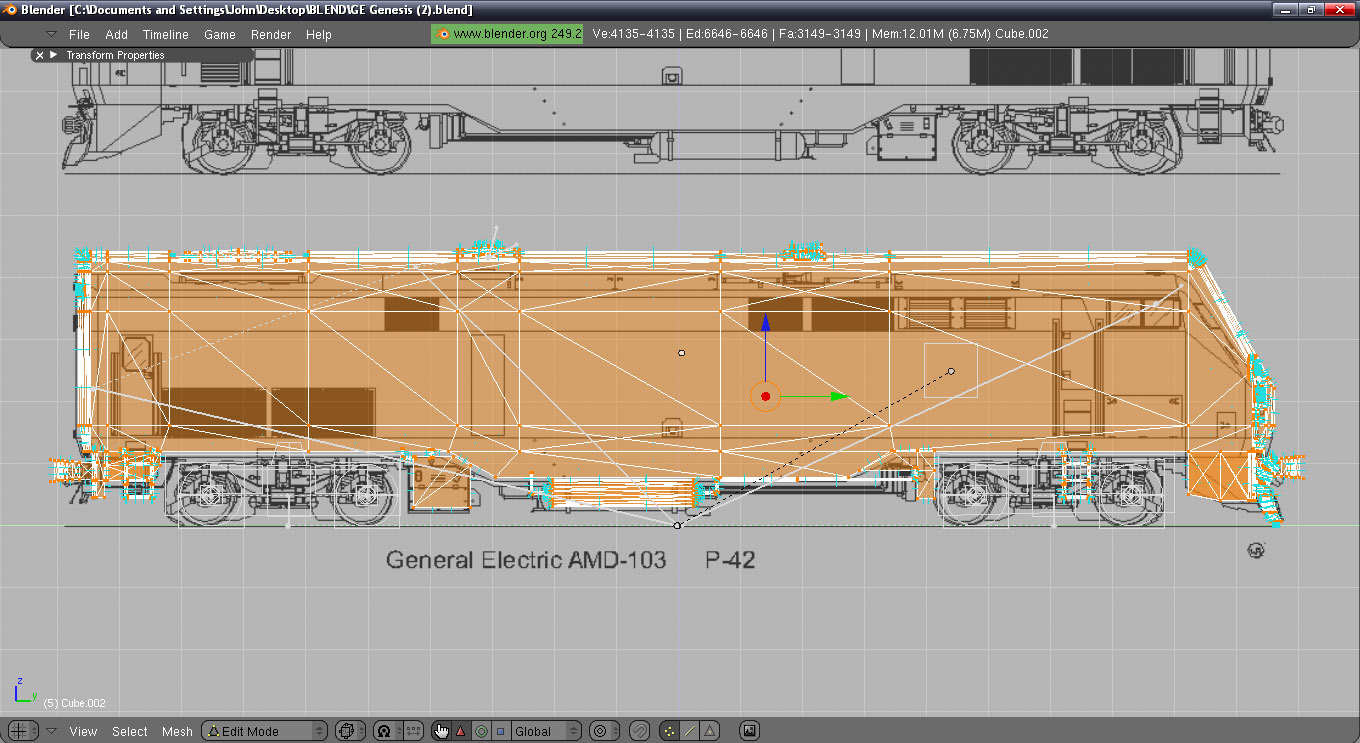Enable the translate manipulator triangle icon
Screen dimensions: 1360x743
(x=461, y=731)
